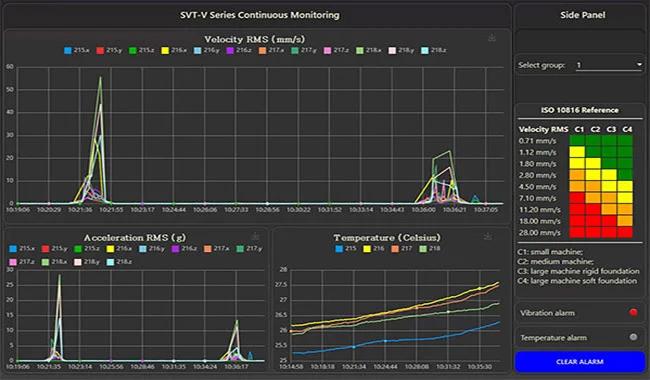Image resolution: width=650 pixels, height=380 pixels.
Task: Hide 215.y in Acceleration RMS legend
Action: click(x=55, y=249)
